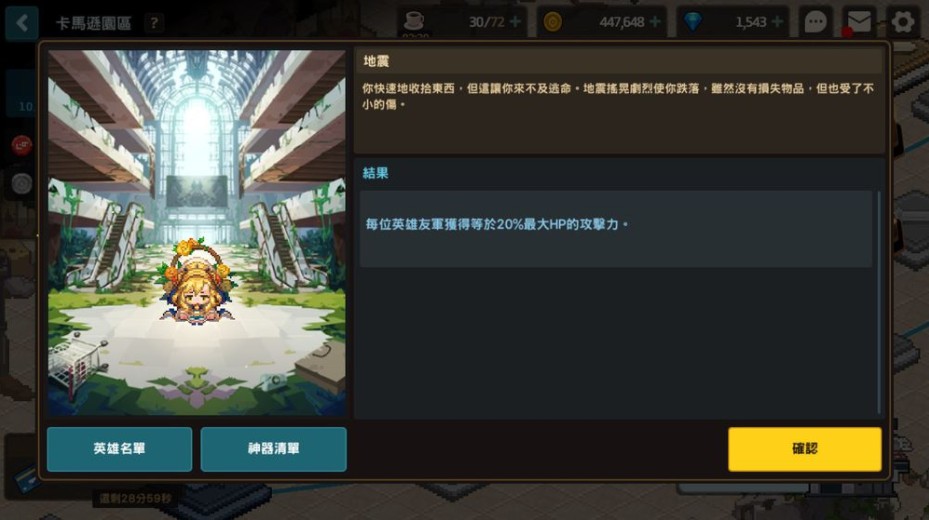
Task: Tap the blonde hero character sprite
Action: click(x=194, y=281)
